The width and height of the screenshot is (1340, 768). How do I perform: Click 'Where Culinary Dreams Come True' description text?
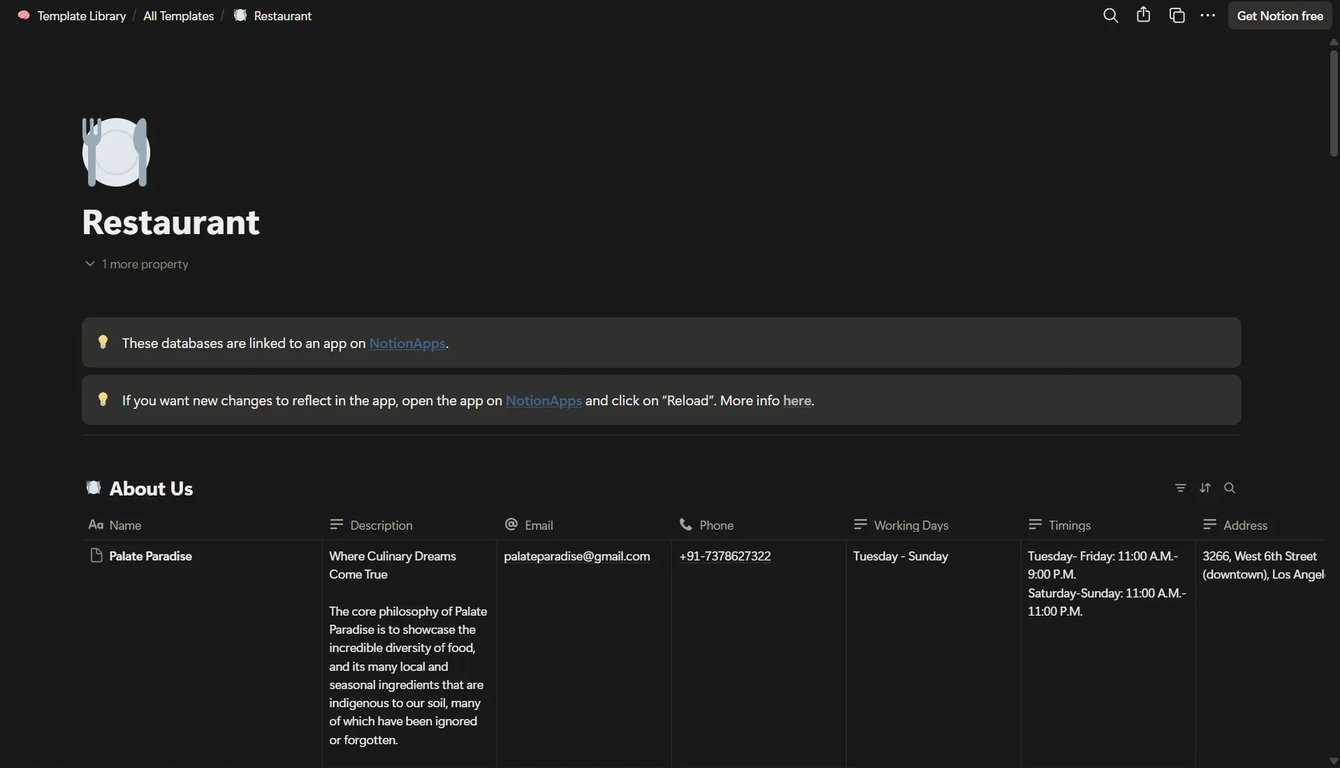393,565
